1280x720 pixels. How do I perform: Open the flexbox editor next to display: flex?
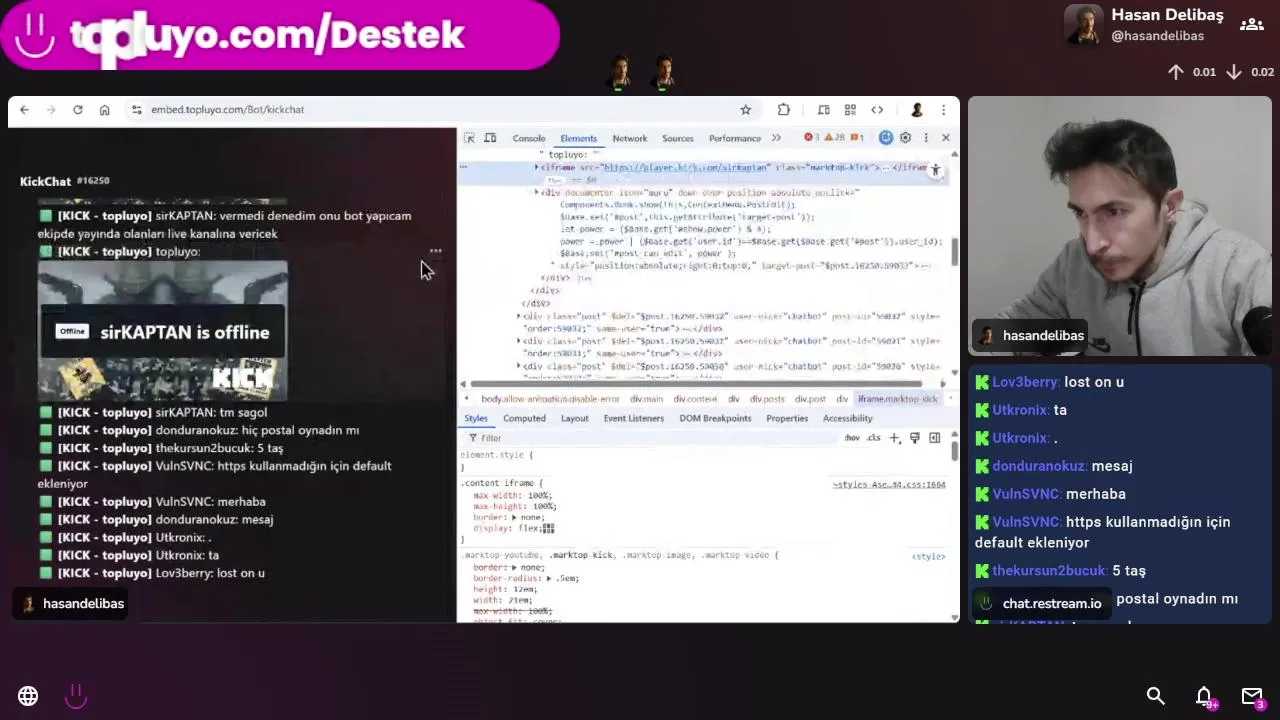click(x=548, y=528)
